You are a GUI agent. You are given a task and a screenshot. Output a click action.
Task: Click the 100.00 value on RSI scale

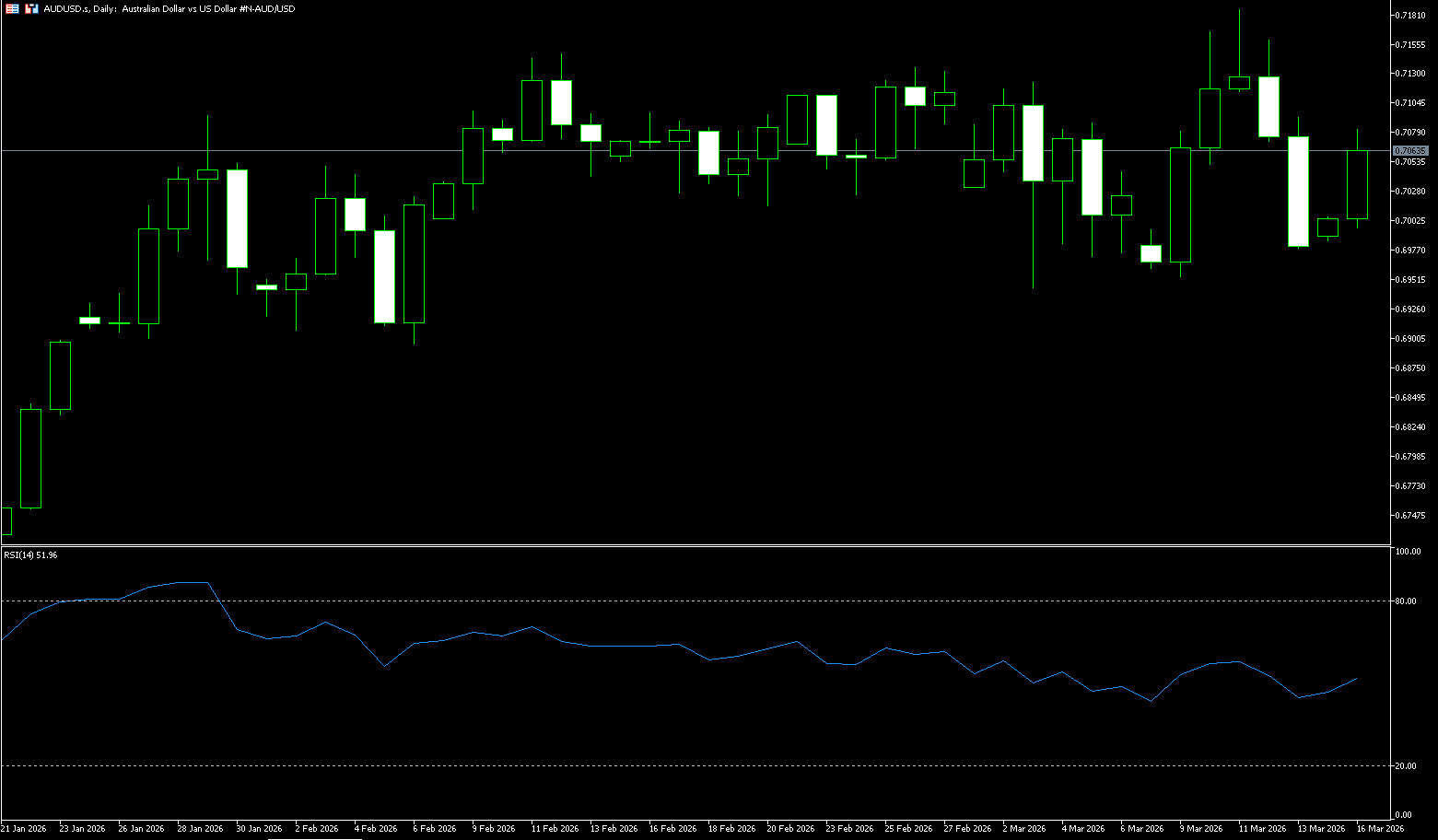tap(1408, 552)
